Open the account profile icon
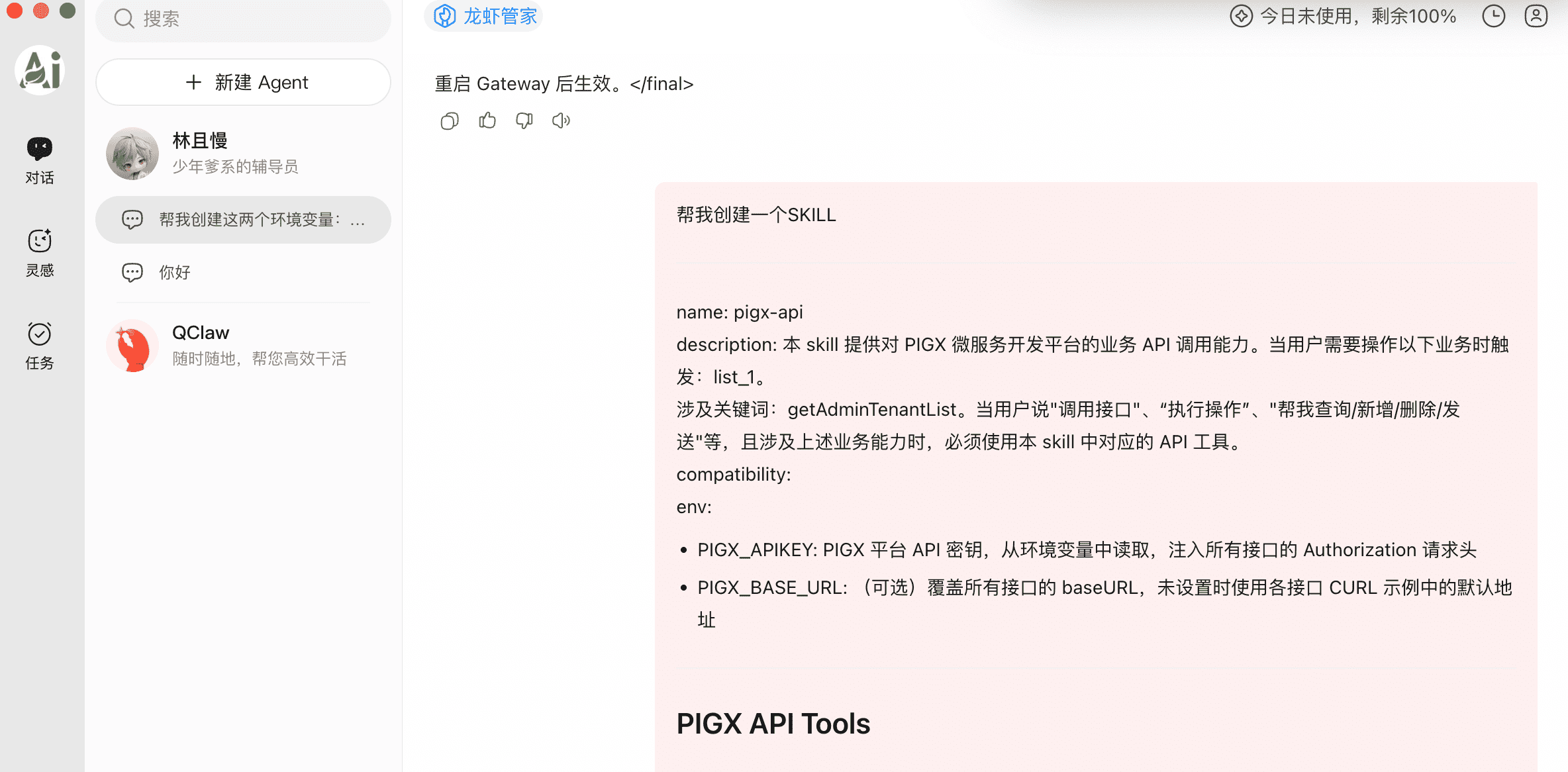1568x772 pixels. click(x=1536, y=16)
